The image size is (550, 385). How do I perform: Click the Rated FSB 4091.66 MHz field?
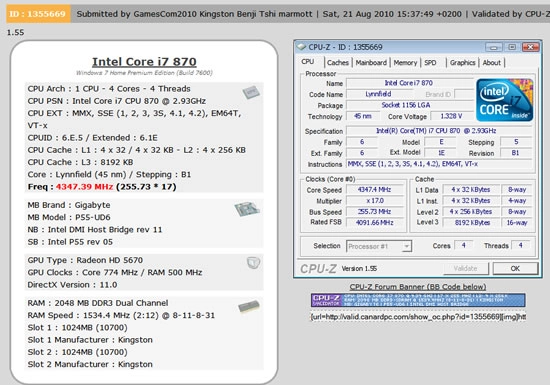coord(375,223)
